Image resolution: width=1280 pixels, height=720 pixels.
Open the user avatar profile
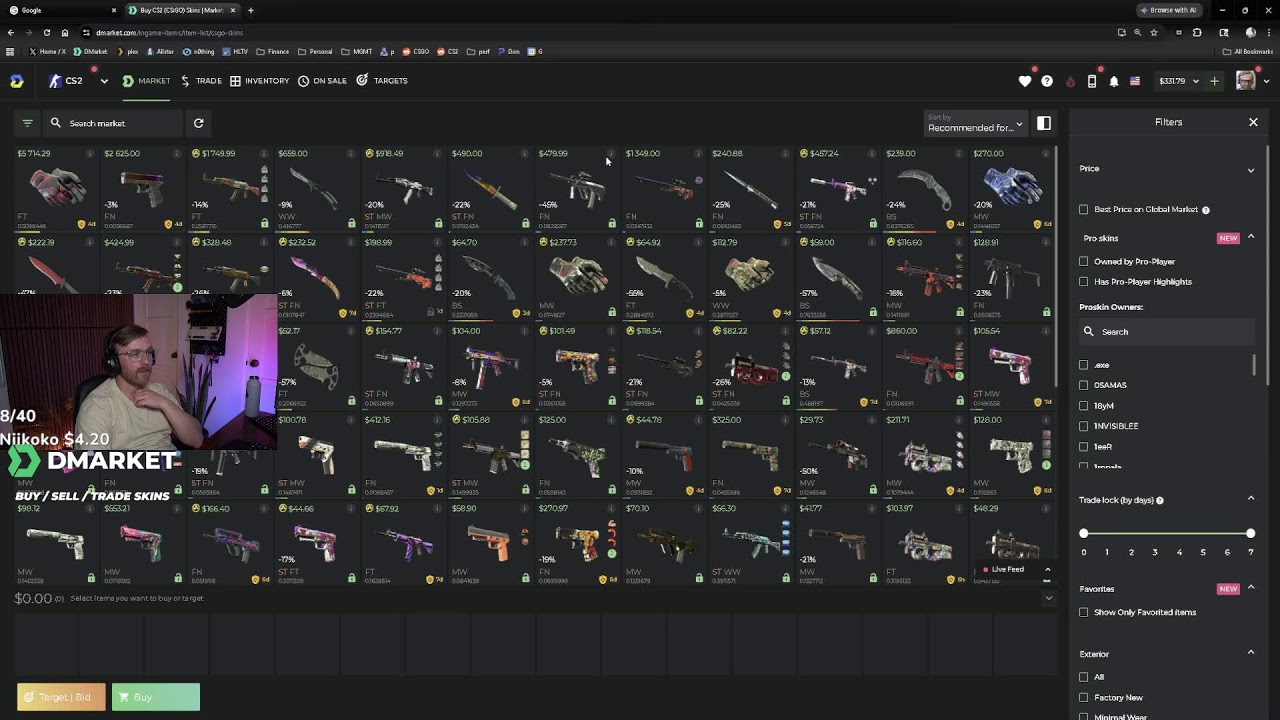pyautogui.click(x=1245, y=81)
